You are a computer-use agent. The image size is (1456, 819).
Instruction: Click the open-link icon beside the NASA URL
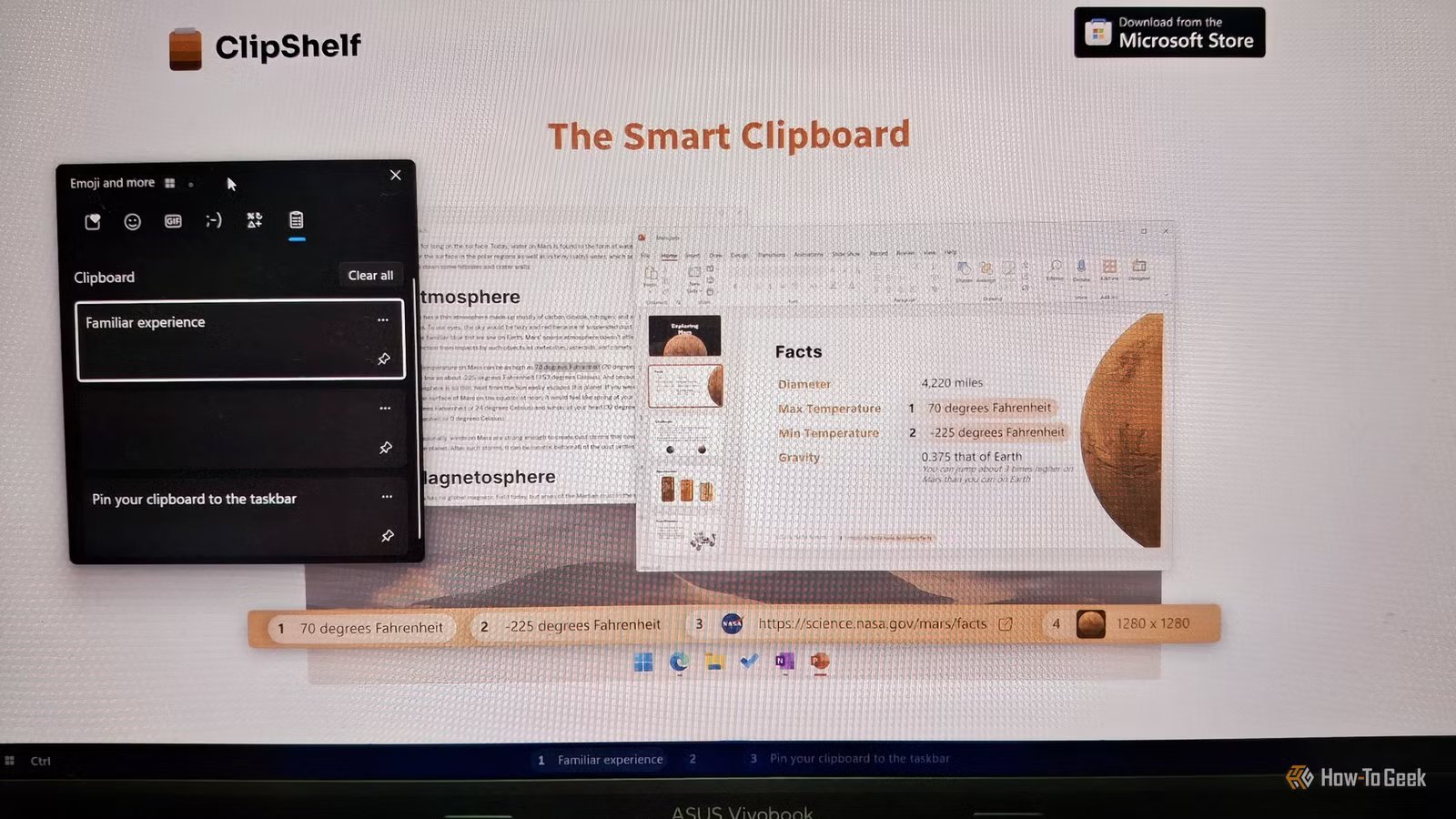coord(1006,624)
